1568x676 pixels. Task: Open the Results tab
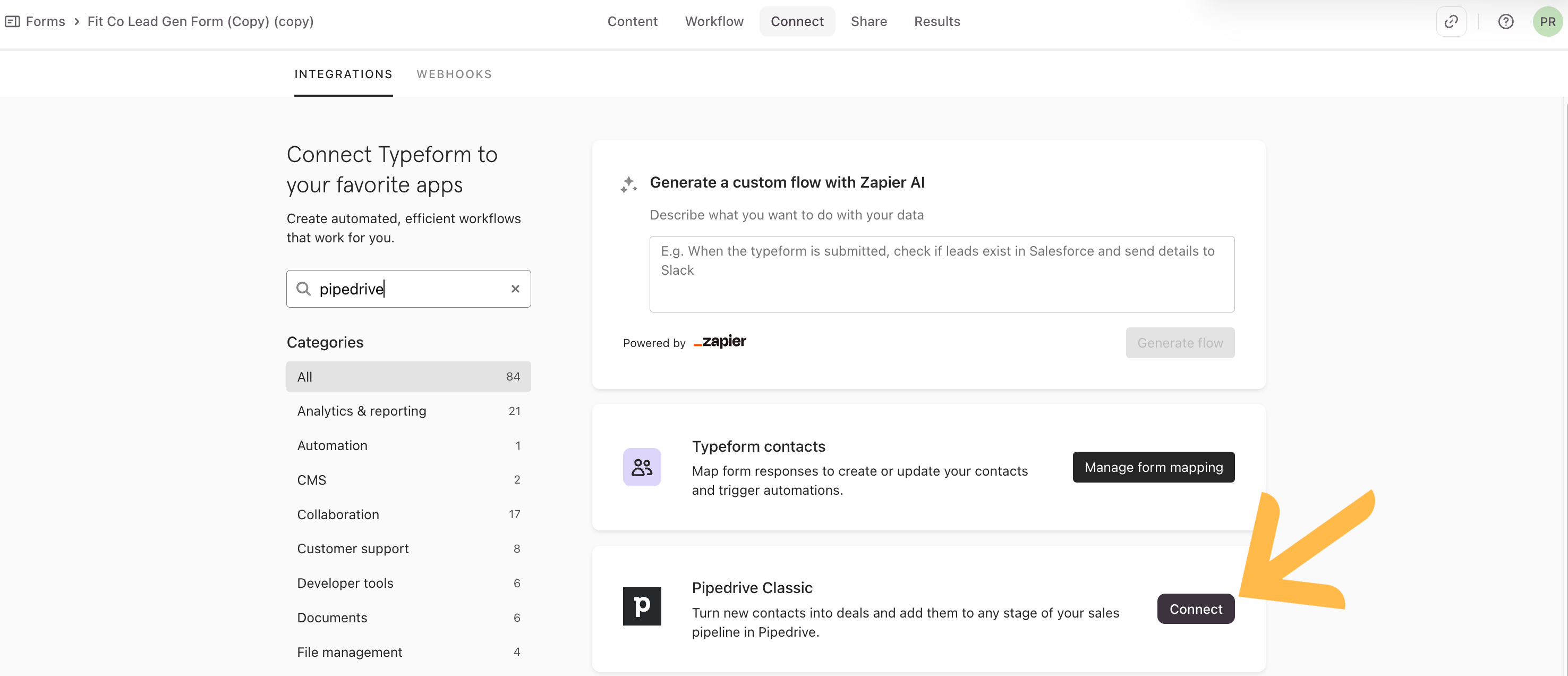tap(937, 21)
